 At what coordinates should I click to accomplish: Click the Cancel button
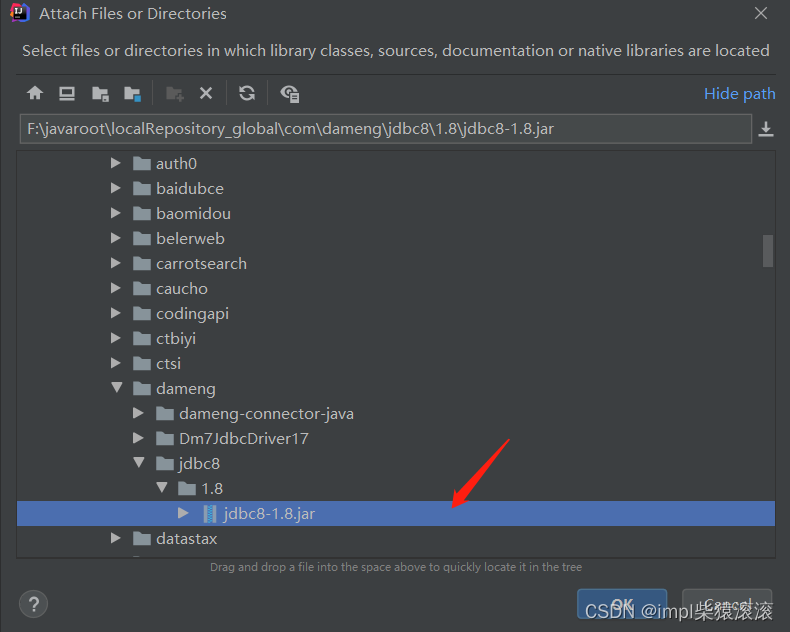[727, 604]
